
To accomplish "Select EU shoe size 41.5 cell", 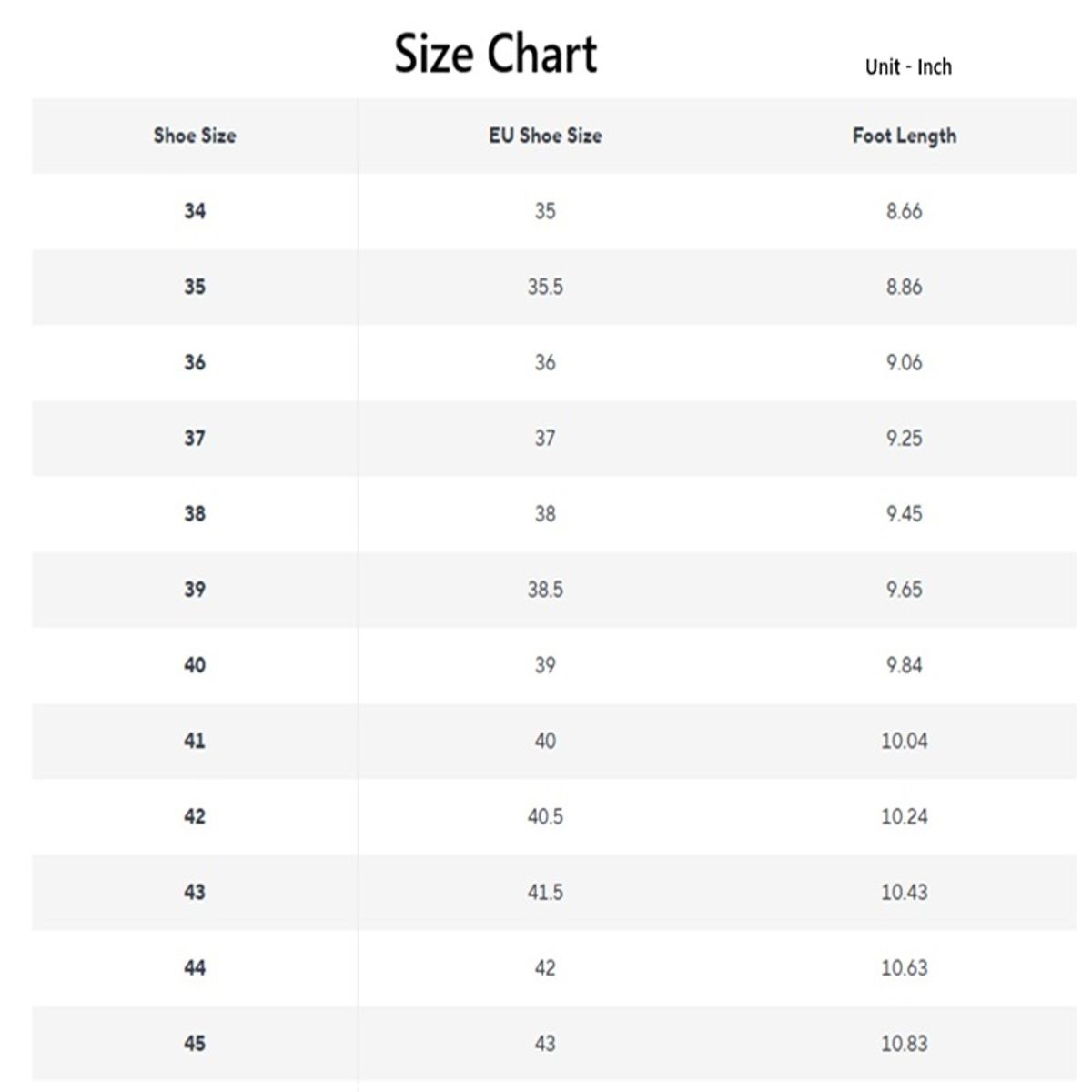I will click(x=545, y=892).
